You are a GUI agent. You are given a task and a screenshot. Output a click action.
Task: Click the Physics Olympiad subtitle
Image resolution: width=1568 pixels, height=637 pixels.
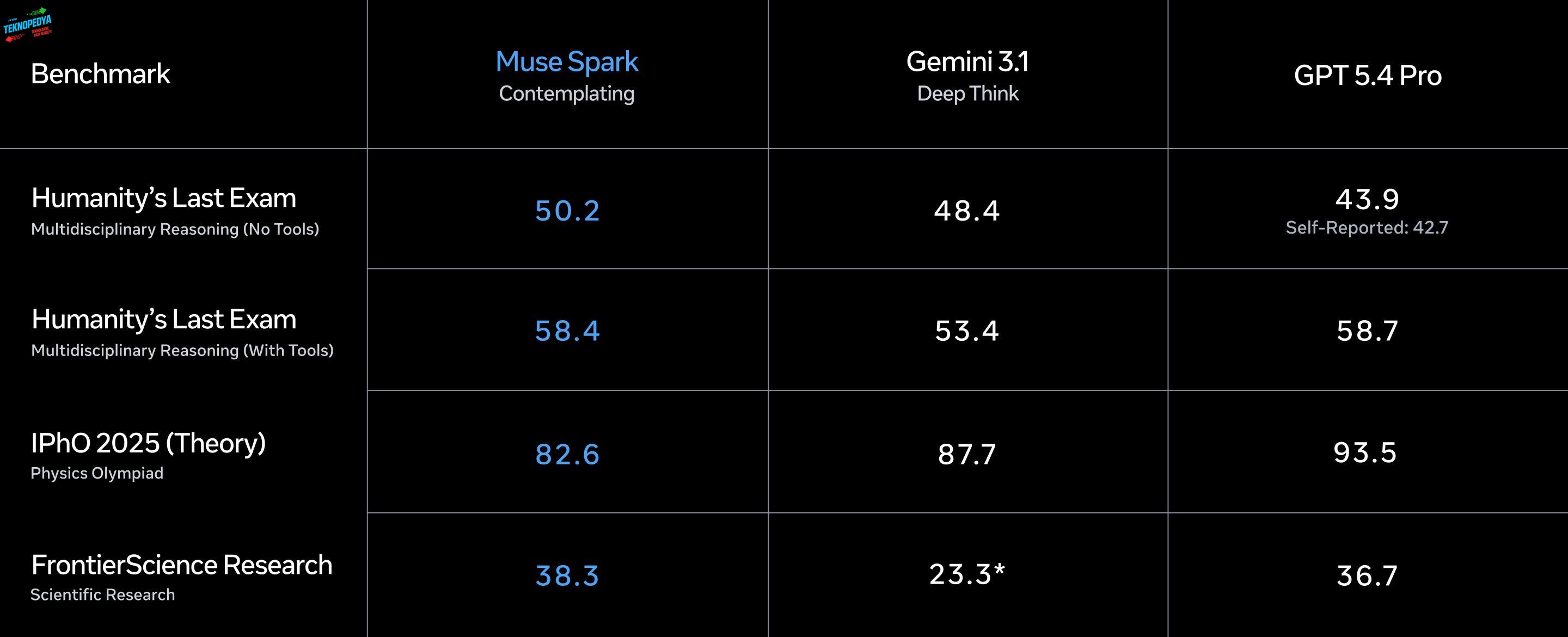click(x=97, y=473)
